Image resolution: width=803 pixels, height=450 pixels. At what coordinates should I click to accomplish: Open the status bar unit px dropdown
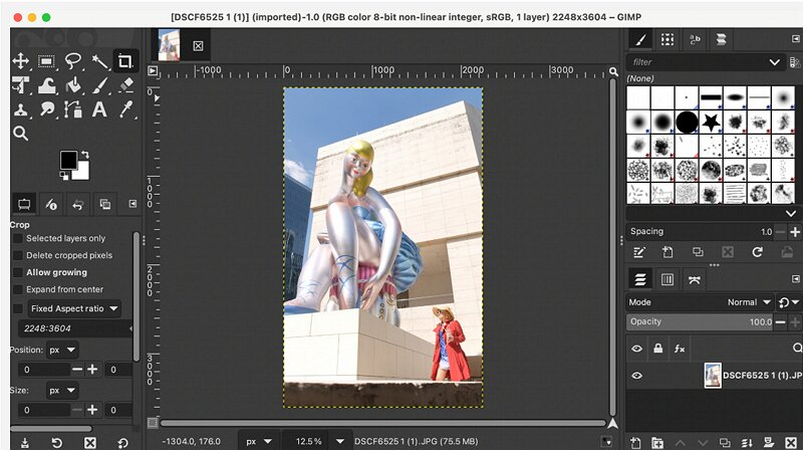(x=259, y=441)
